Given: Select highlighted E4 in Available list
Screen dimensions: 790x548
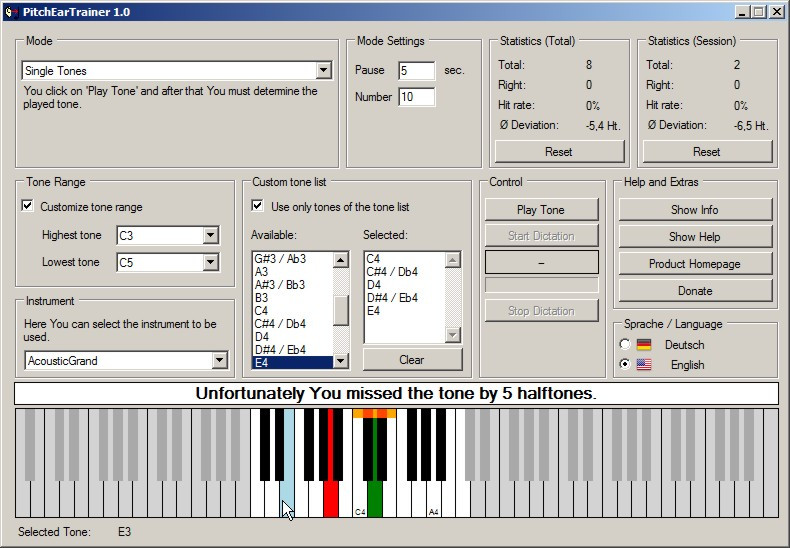Looking at the screenshot, I should click(x=292, y=362).
